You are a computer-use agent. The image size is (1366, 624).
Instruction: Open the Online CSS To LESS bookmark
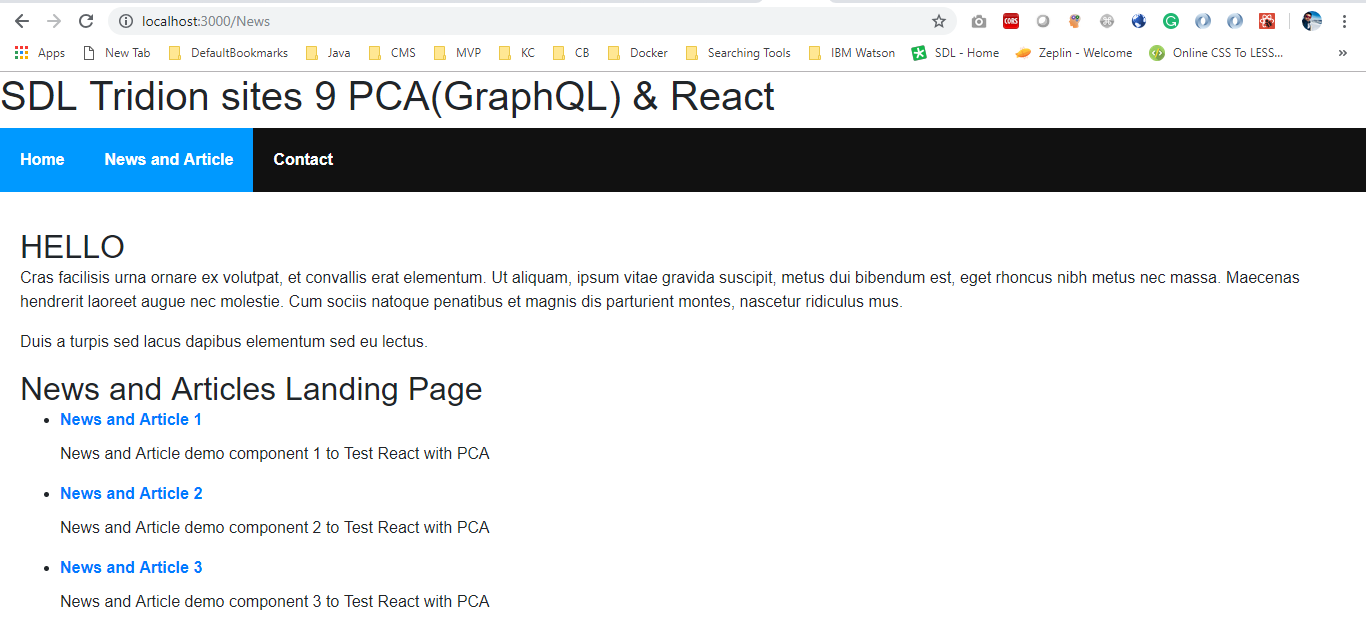pyautogui.click(x=1216, y=53)
